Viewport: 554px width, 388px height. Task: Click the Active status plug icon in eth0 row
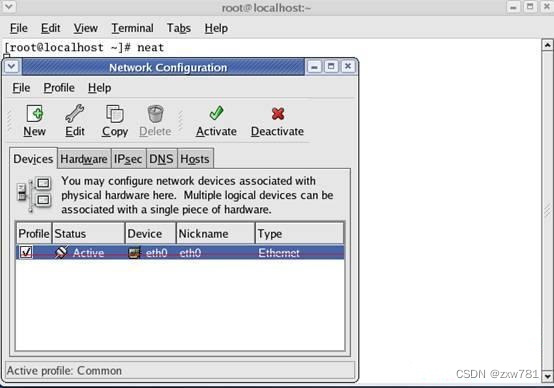point(61,252)
